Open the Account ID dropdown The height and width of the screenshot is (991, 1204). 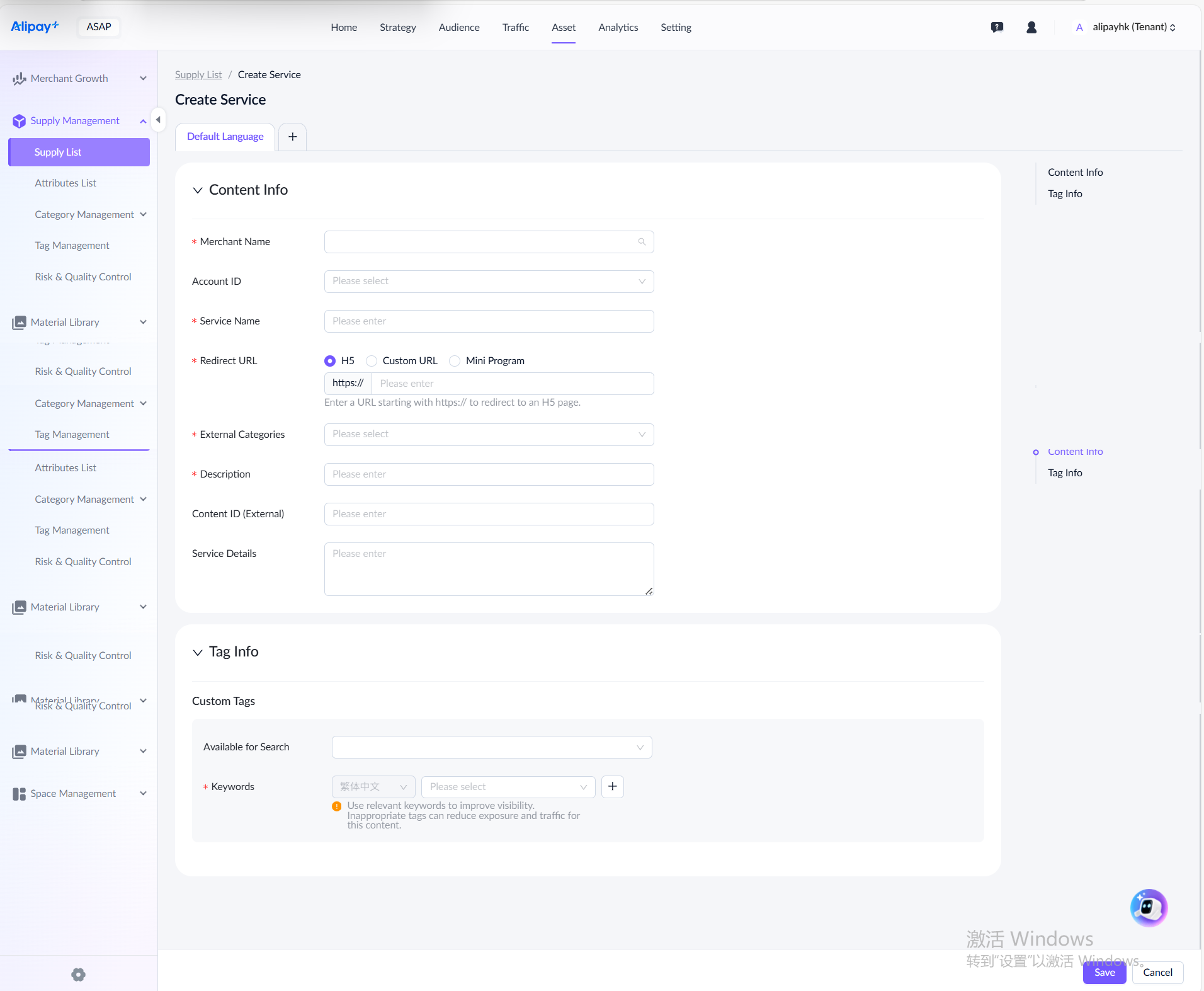(489, 282)
